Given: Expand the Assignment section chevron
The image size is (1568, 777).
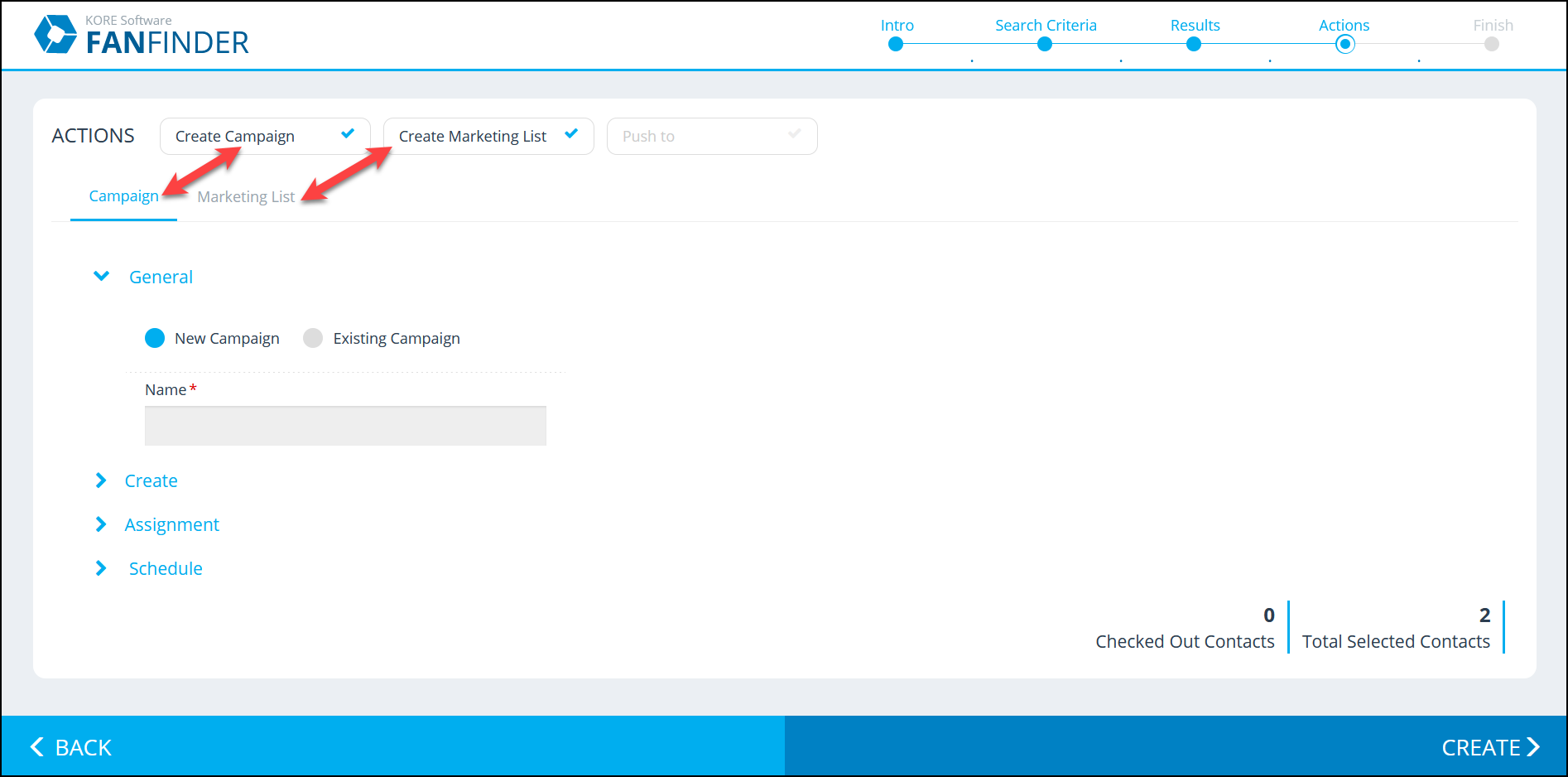Looking at the screenshot, I should (x=101, y=524).
